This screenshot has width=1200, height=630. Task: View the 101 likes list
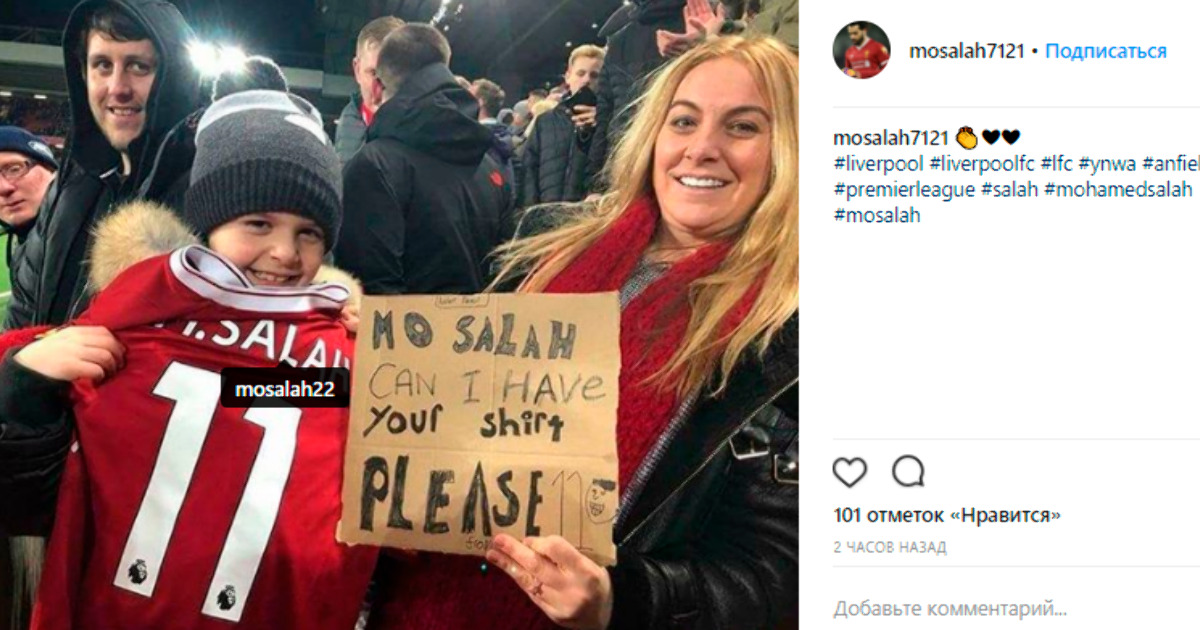click(947, 516)
